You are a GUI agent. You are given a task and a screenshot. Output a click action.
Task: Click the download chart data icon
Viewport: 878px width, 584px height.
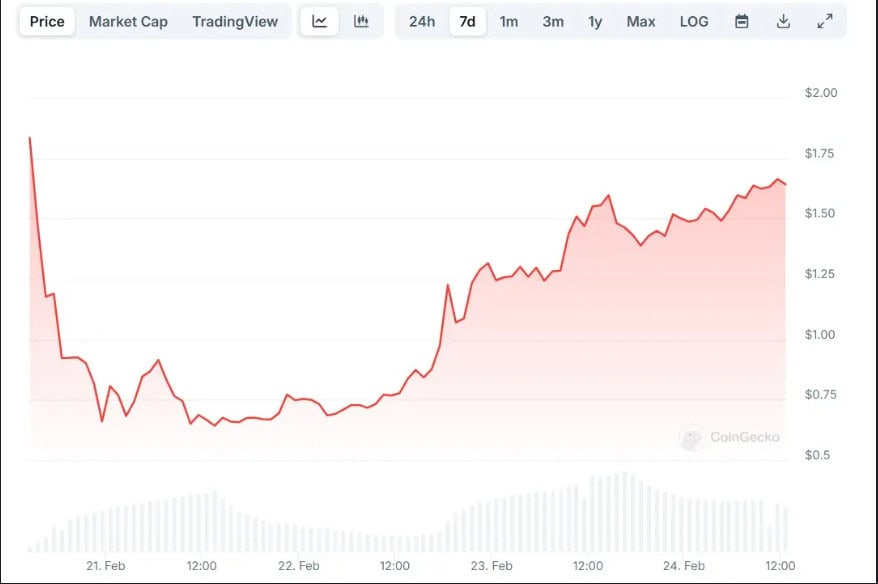coord(784,21)
